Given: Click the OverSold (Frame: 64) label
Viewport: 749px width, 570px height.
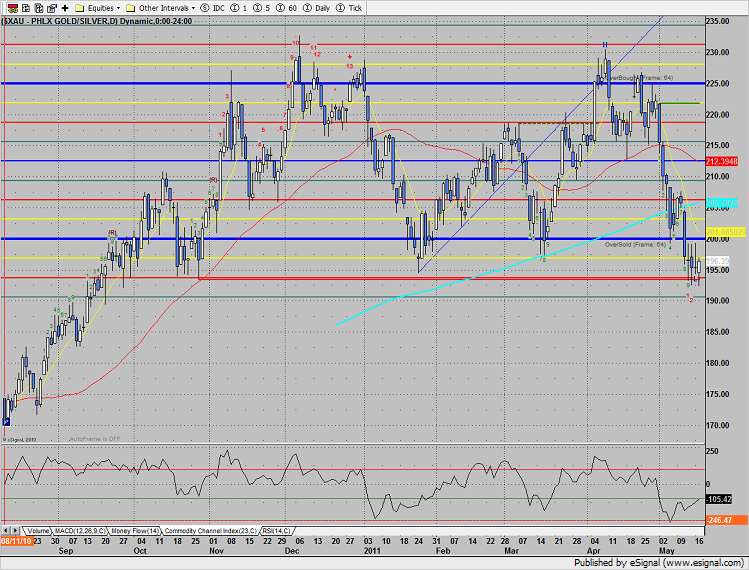Looking at the screenshot, I should (635, 245).
